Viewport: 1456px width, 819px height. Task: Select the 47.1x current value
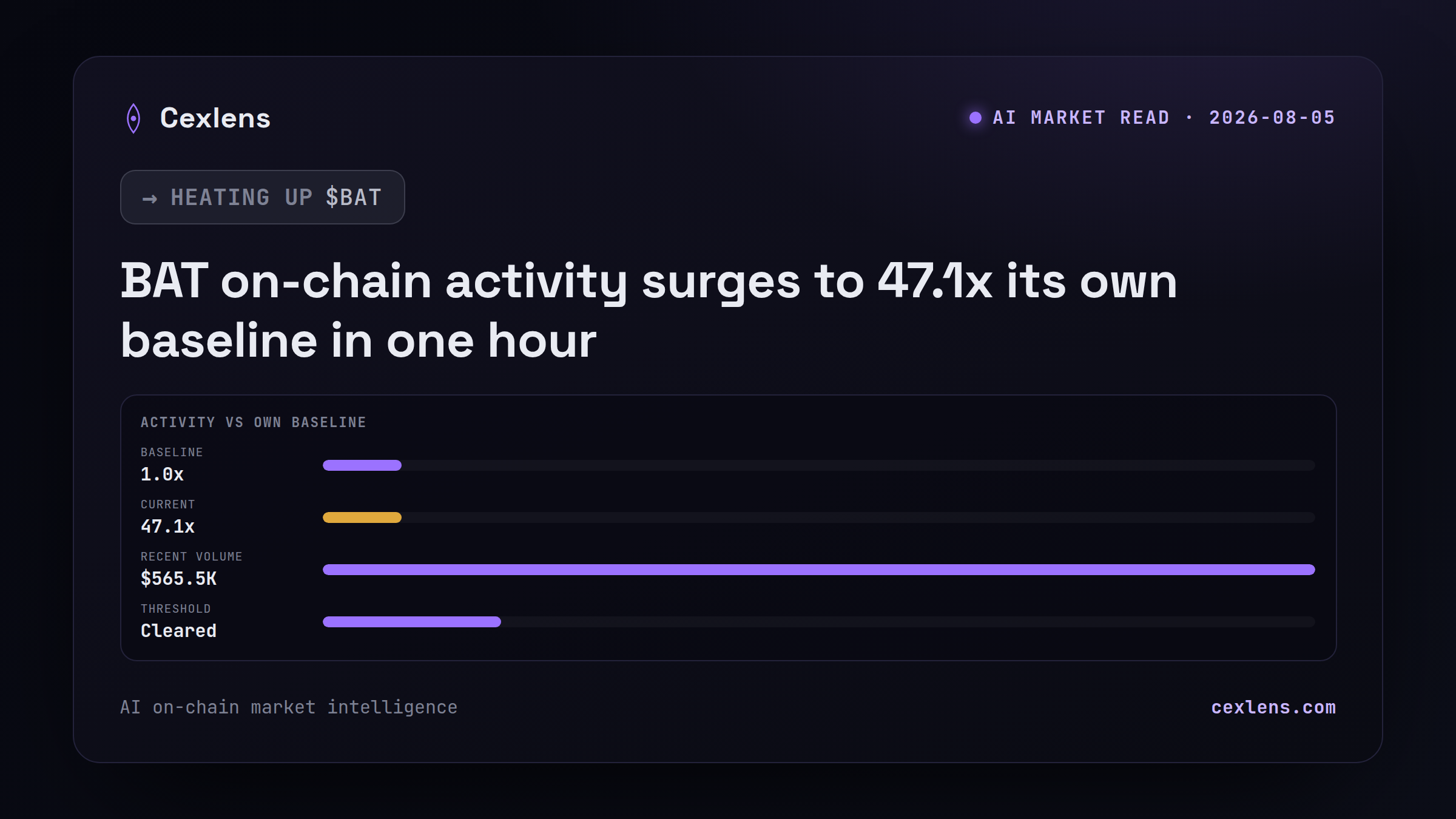pos(167,527)
